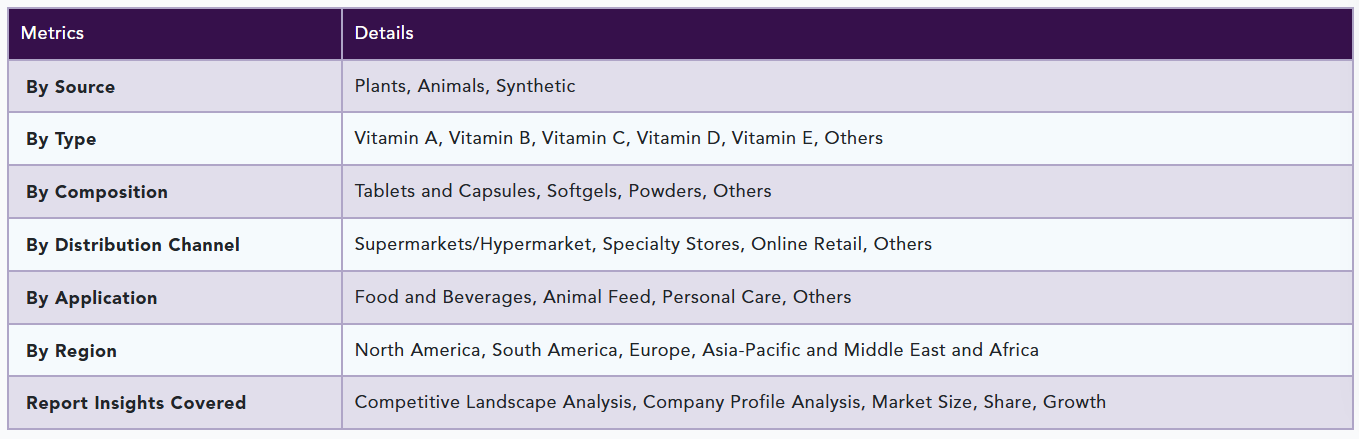Viewport: 1359px width, 439px height.
Task: Click Asia-Pacific in the region row
Action: [751, 350]
